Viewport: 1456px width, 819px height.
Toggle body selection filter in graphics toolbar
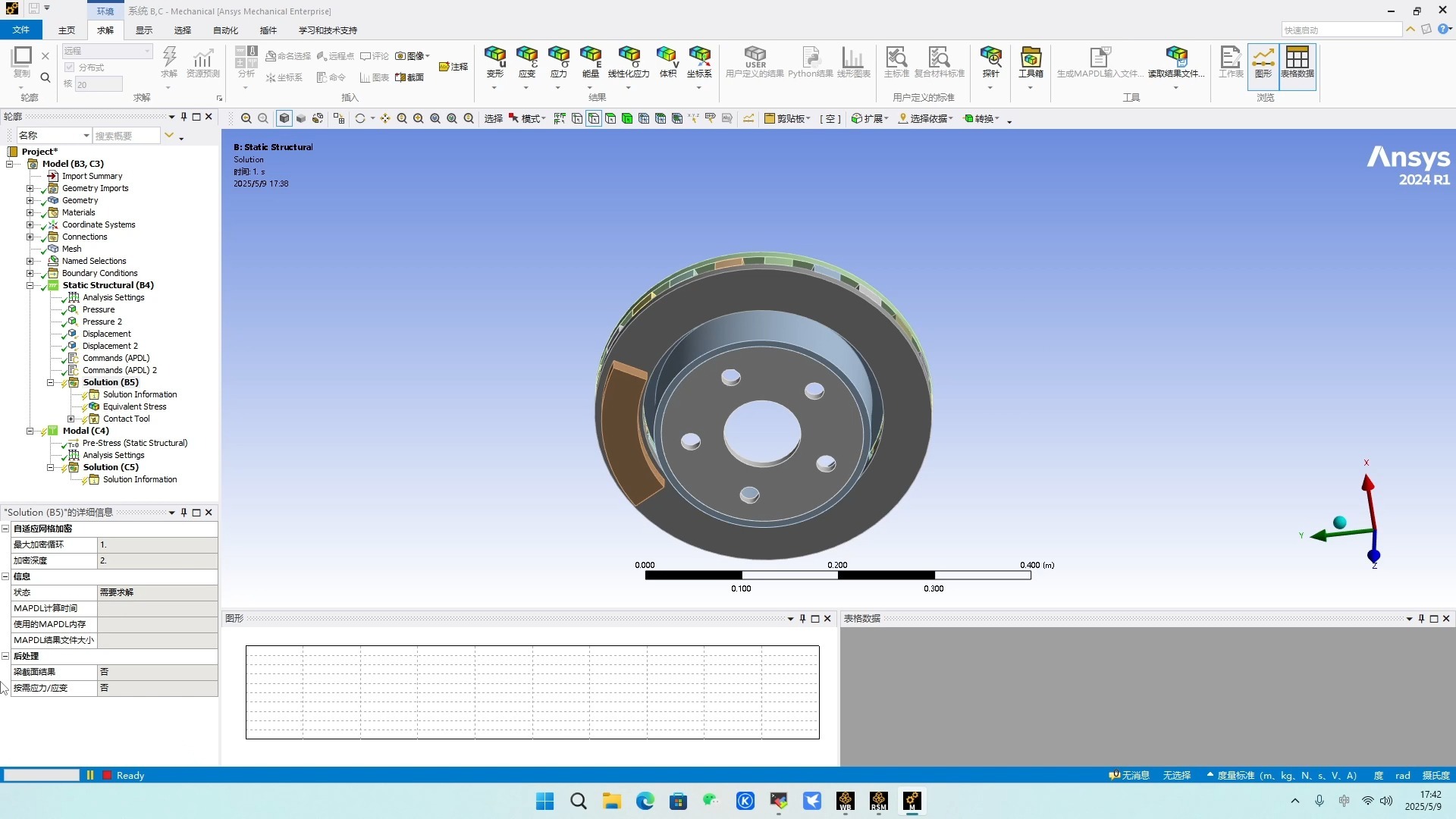[628, 118]
